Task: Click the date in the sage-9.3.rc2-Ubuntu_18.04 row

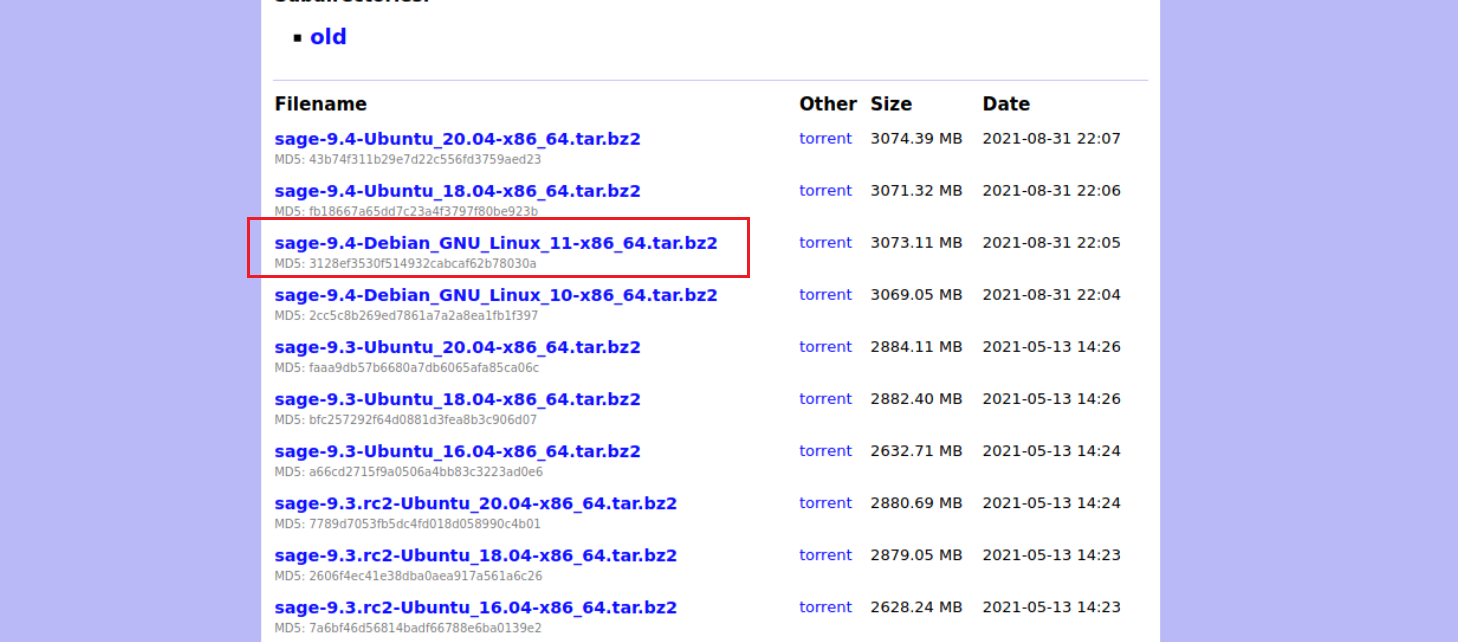Action: pyautogui.click(x=1052, y=554)
